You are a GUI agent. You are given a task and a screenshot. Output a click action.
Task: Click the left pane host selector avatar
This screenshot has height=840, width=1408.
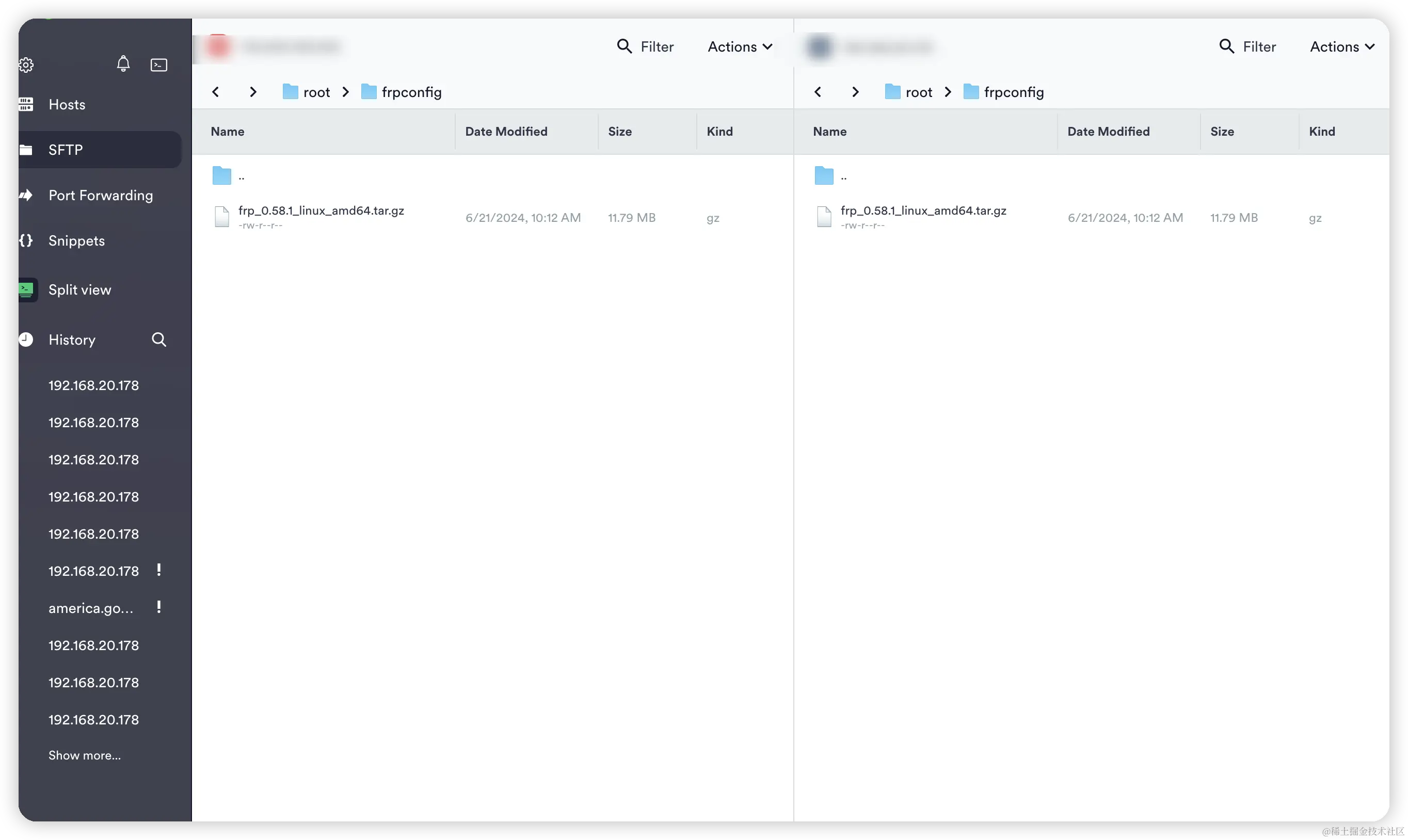218,46
